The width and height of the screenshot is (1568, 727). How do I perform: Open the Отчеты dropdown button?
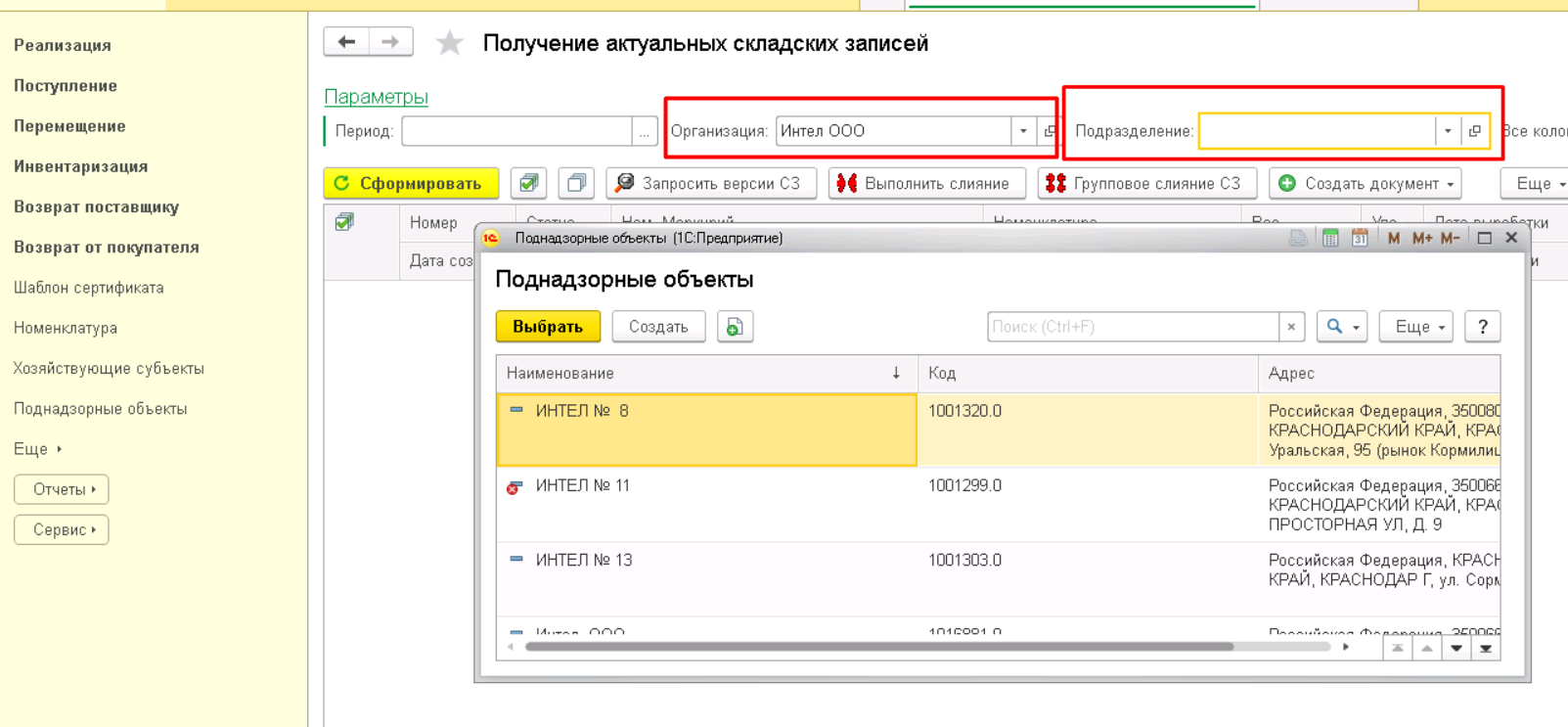62,489
